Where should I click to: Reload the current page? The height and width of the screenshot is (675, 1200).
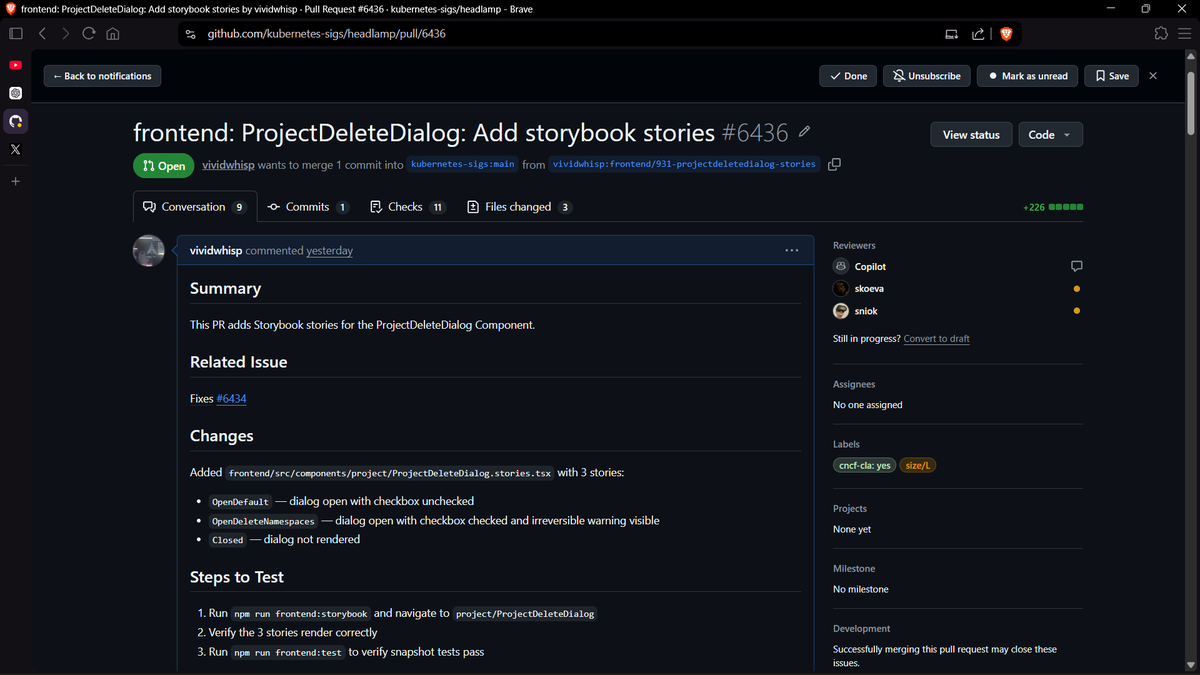click(89, 33)
